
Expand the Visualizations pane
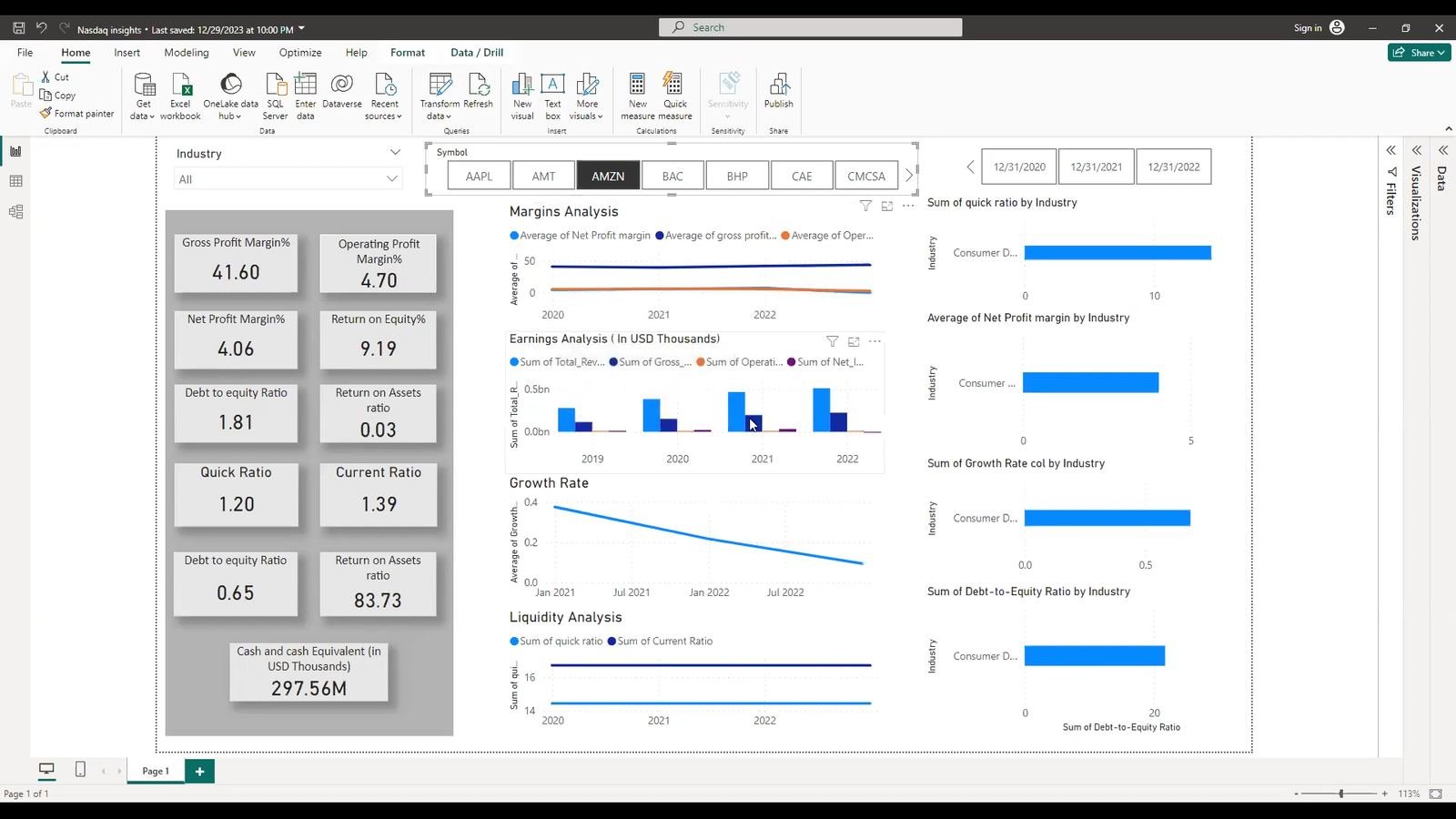(1417, 150)
